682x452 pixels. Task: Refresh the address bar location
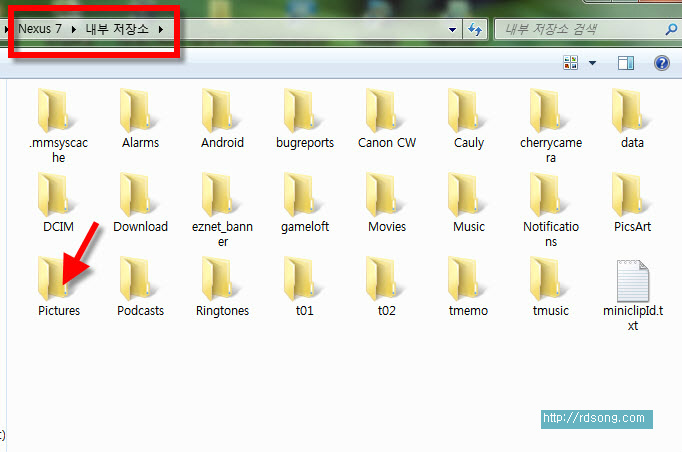point(475,30)
